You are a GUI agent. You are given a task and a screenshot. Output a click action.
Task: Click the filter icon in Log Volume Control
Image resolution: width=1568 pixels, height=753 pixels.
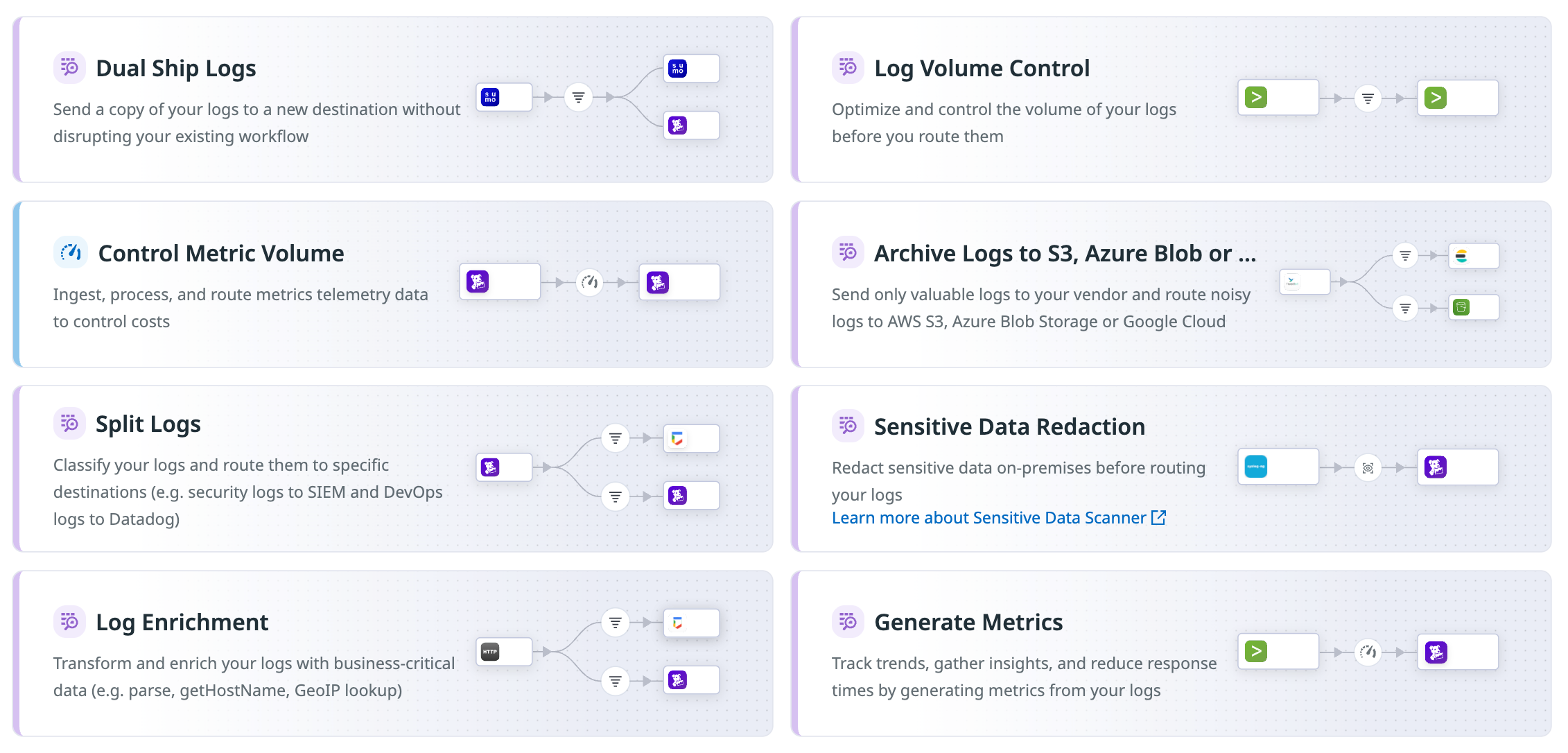[x=1368, y=98]
